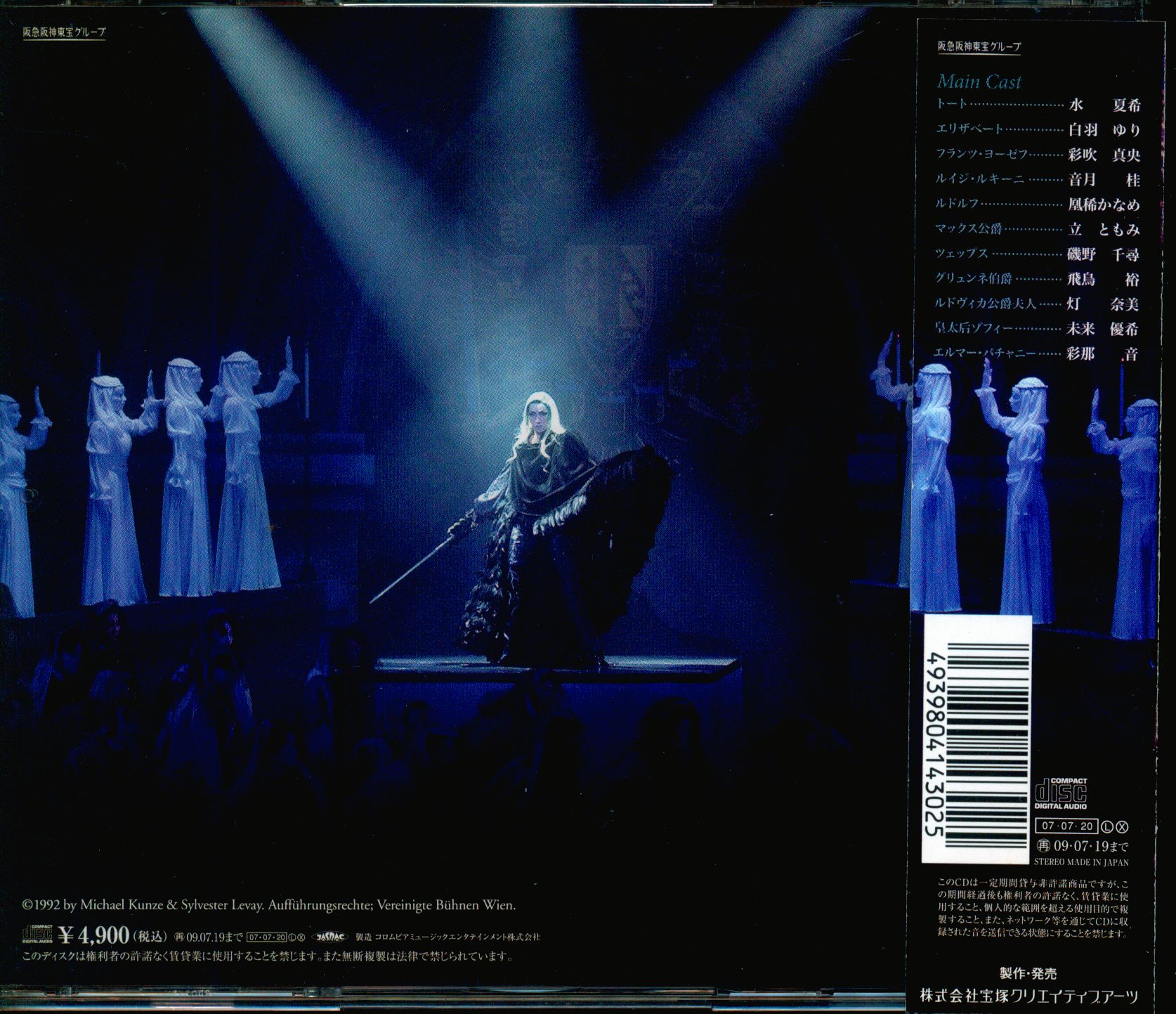Click the STEREO MADE IN JAPAN text

1081,862
